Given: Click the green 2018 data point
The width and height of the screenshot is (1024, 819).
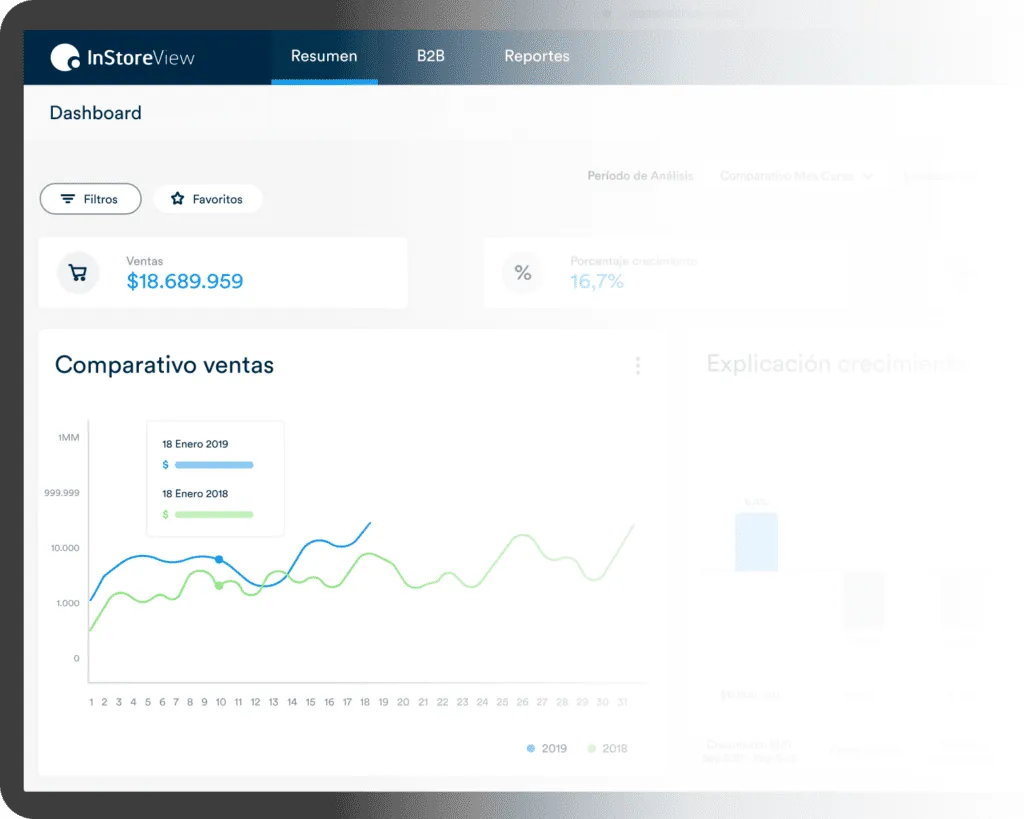Looking at the screenshot, I should [219, 585].
